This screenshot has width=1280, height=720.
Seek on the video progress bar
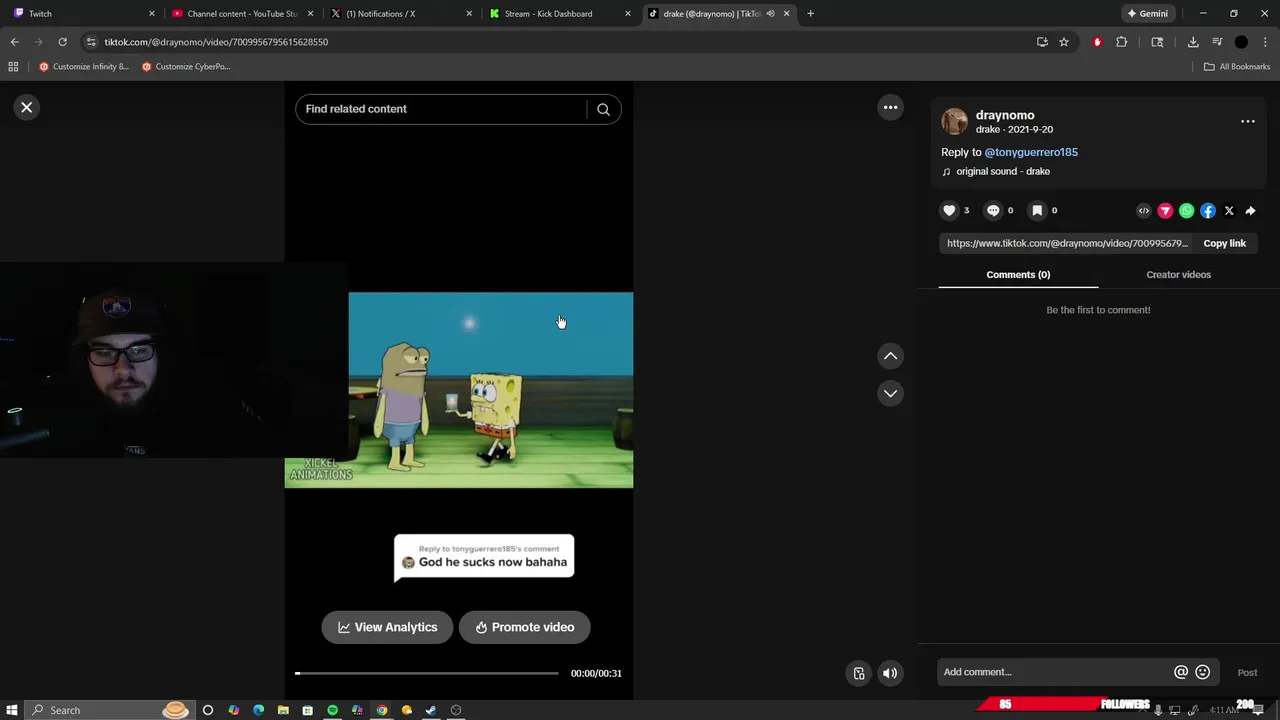(x=427, y=673)
